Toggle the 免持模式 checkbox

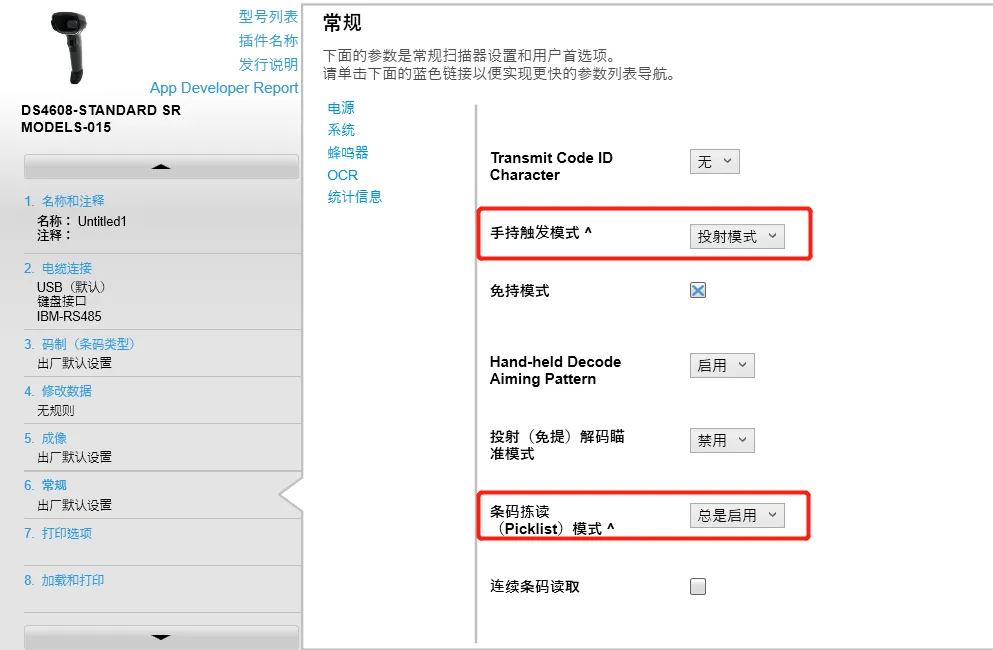point(698,290)
